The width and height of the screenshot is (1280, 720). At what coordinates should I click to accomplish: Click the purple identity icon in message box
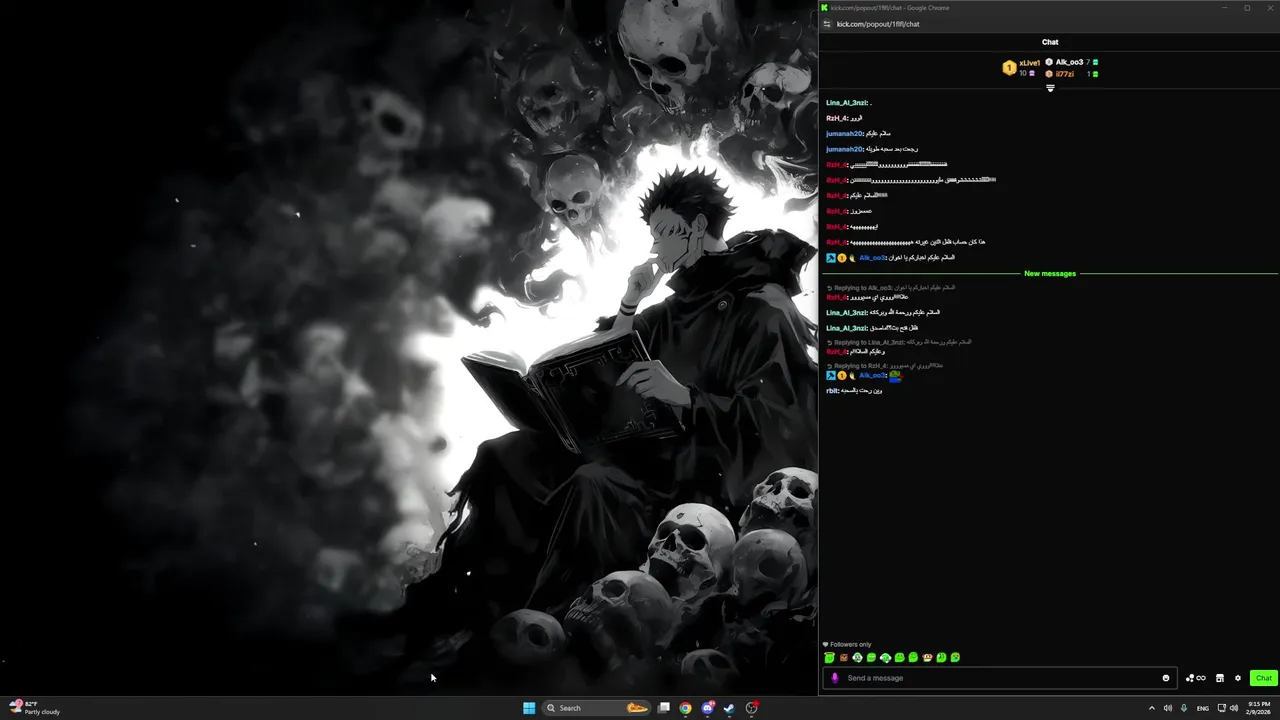(835, 678)
